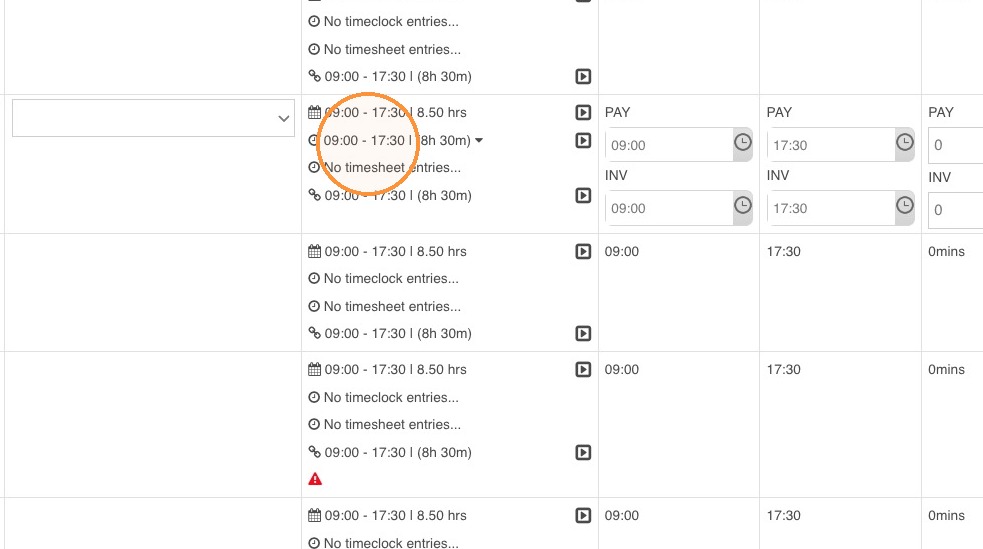Click the 0mins cell above the warning-icon row
The height and width of the screenshot is (549, 983).
pos(946,251)
